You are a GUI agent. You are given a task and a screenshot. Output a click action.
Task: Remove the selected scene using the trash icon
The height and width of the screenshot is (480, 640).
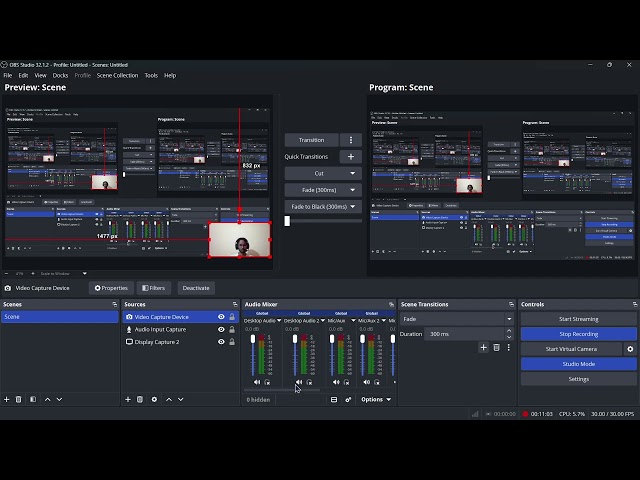[x=18, y=399]
